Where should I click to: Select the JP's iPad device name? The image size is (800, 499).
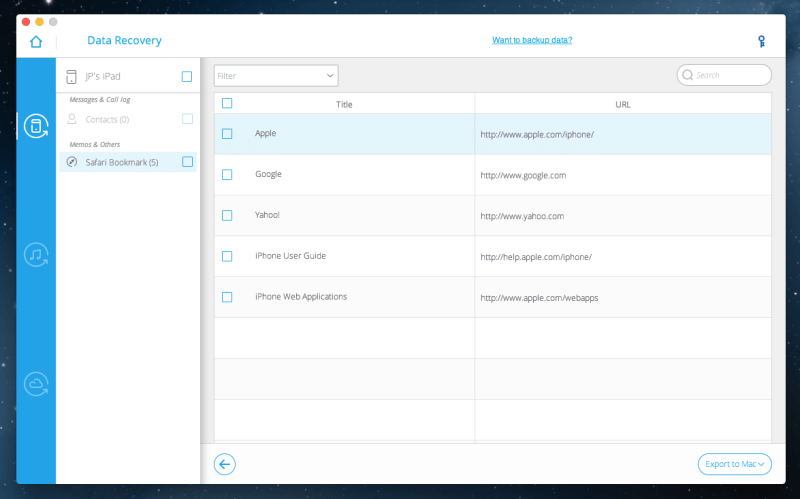(103, 77)
